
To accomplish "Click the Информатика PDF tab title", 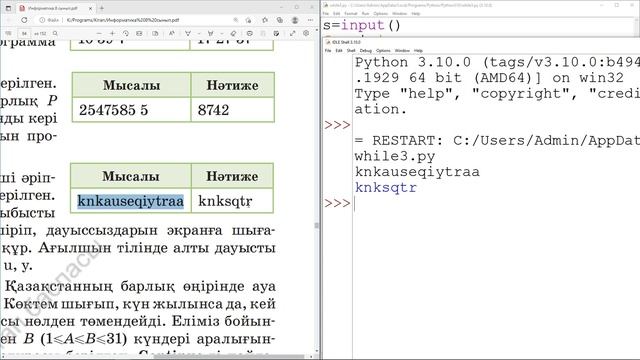I will (53, 8).
